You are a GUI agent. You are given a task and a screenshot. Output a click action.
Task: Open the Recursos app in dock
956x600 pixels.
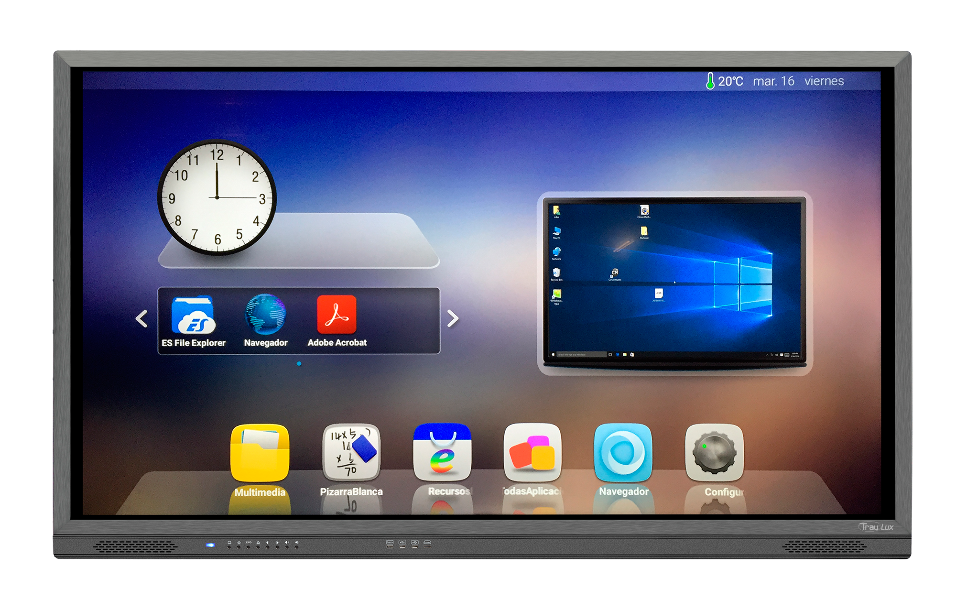pos(442,453)
